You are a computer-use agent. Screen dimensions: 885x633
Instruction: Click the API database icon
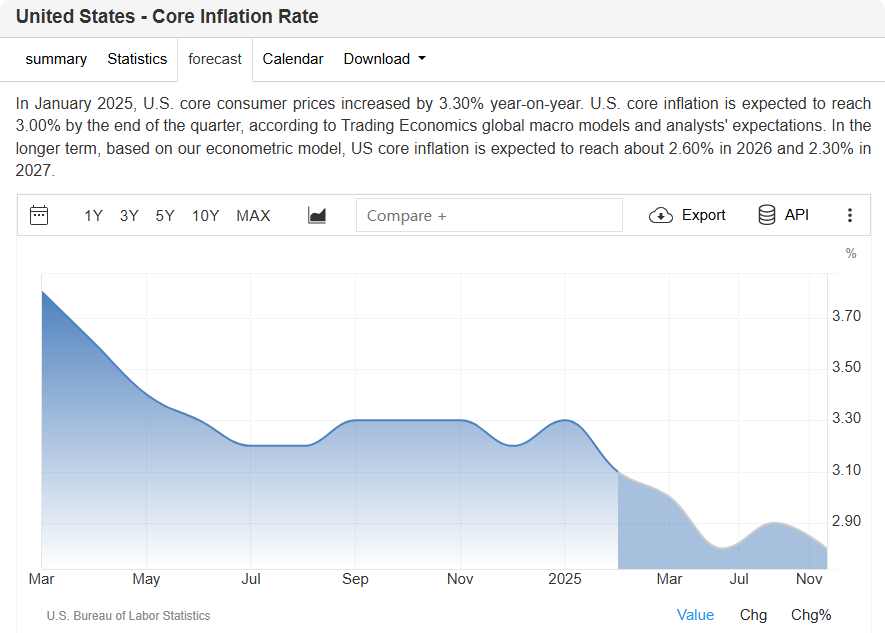pyautogui.click(x=767, y=215)
